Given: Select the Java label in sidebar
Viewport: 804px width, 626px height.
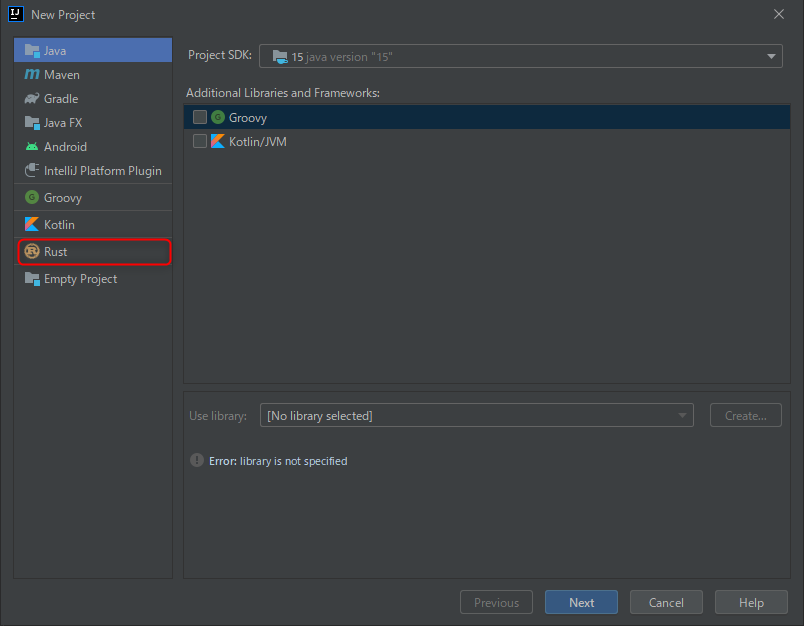Looking at the screenshot, I should (55, 51).
